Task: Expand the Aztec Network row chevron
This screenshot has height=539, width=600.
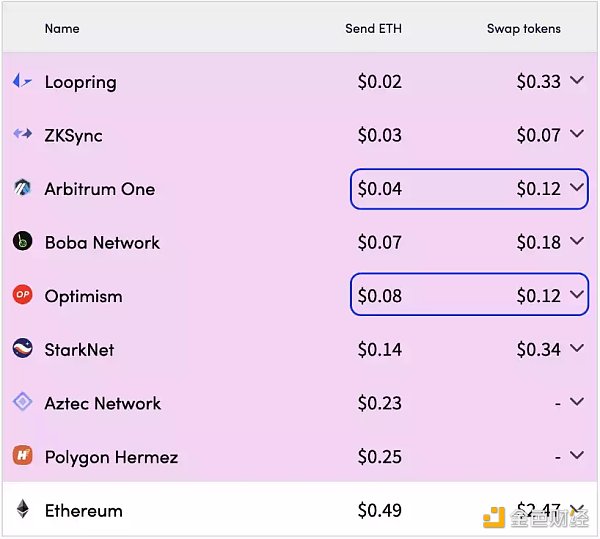Action: pos(577,401)
